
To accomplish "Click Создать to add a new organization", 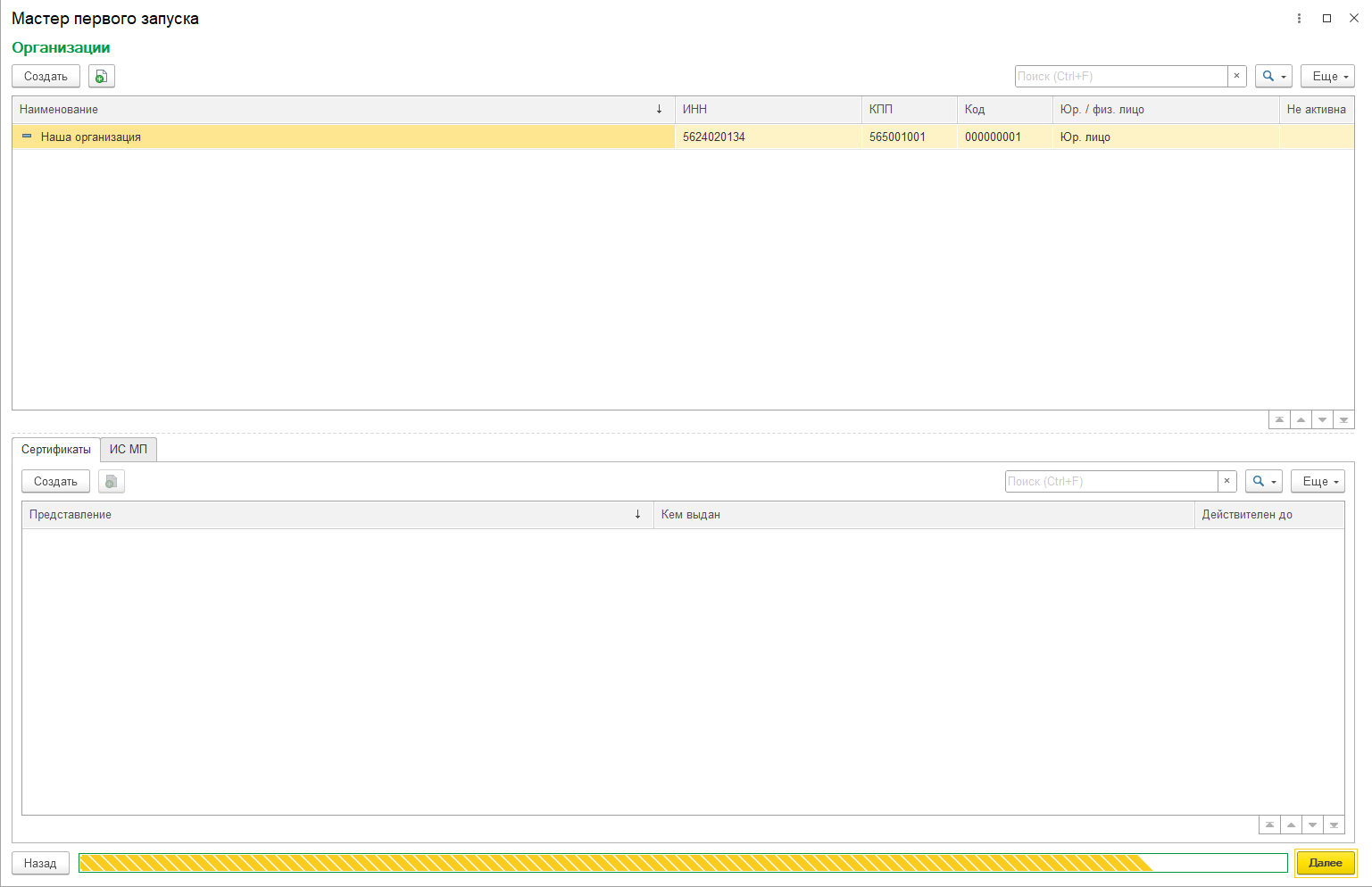I will (x=46, y=77).
